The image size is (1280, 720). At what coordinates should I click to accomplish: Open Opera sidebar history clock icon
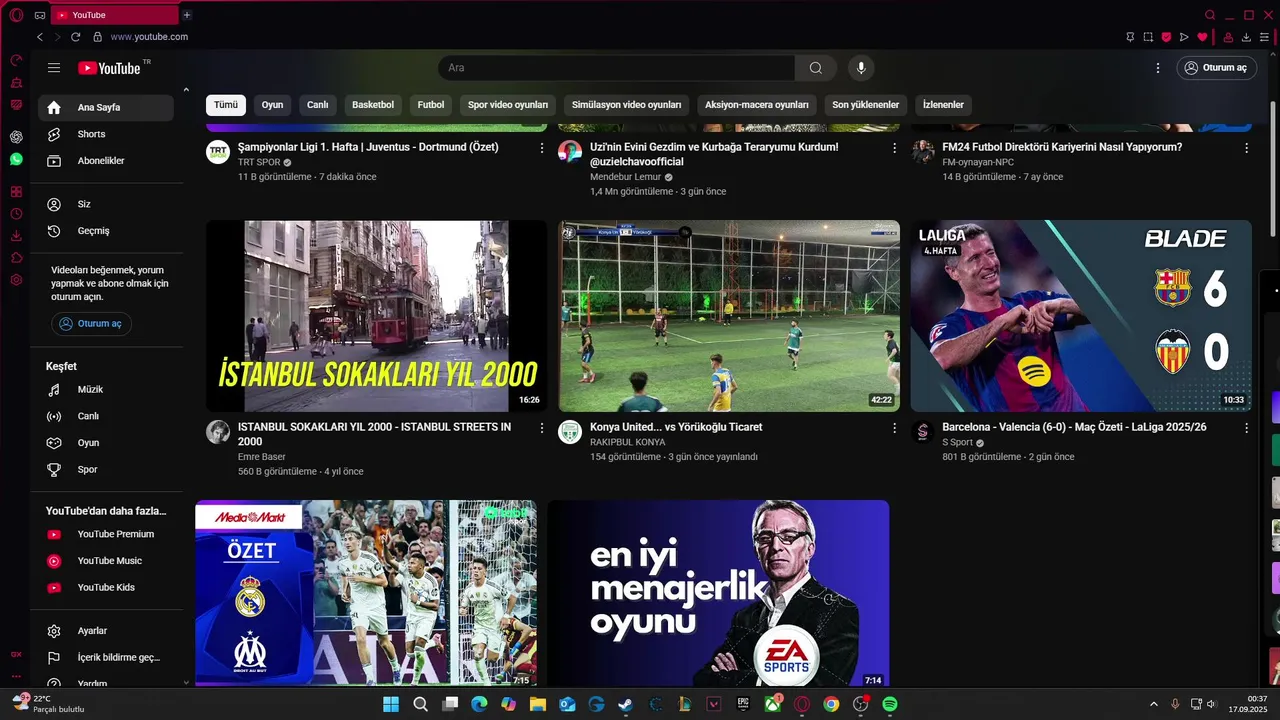(16, 214)
